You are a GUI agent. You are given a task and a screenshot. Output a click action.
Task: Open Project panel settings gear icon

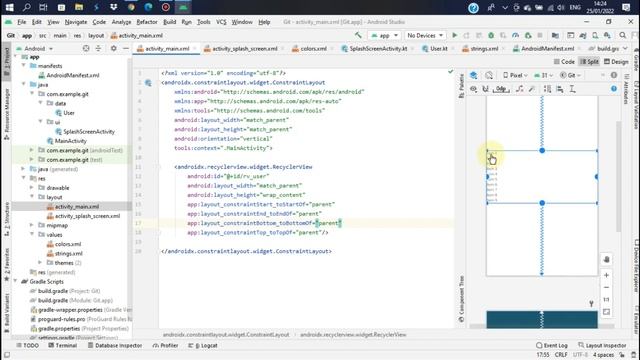coord(113,48)
